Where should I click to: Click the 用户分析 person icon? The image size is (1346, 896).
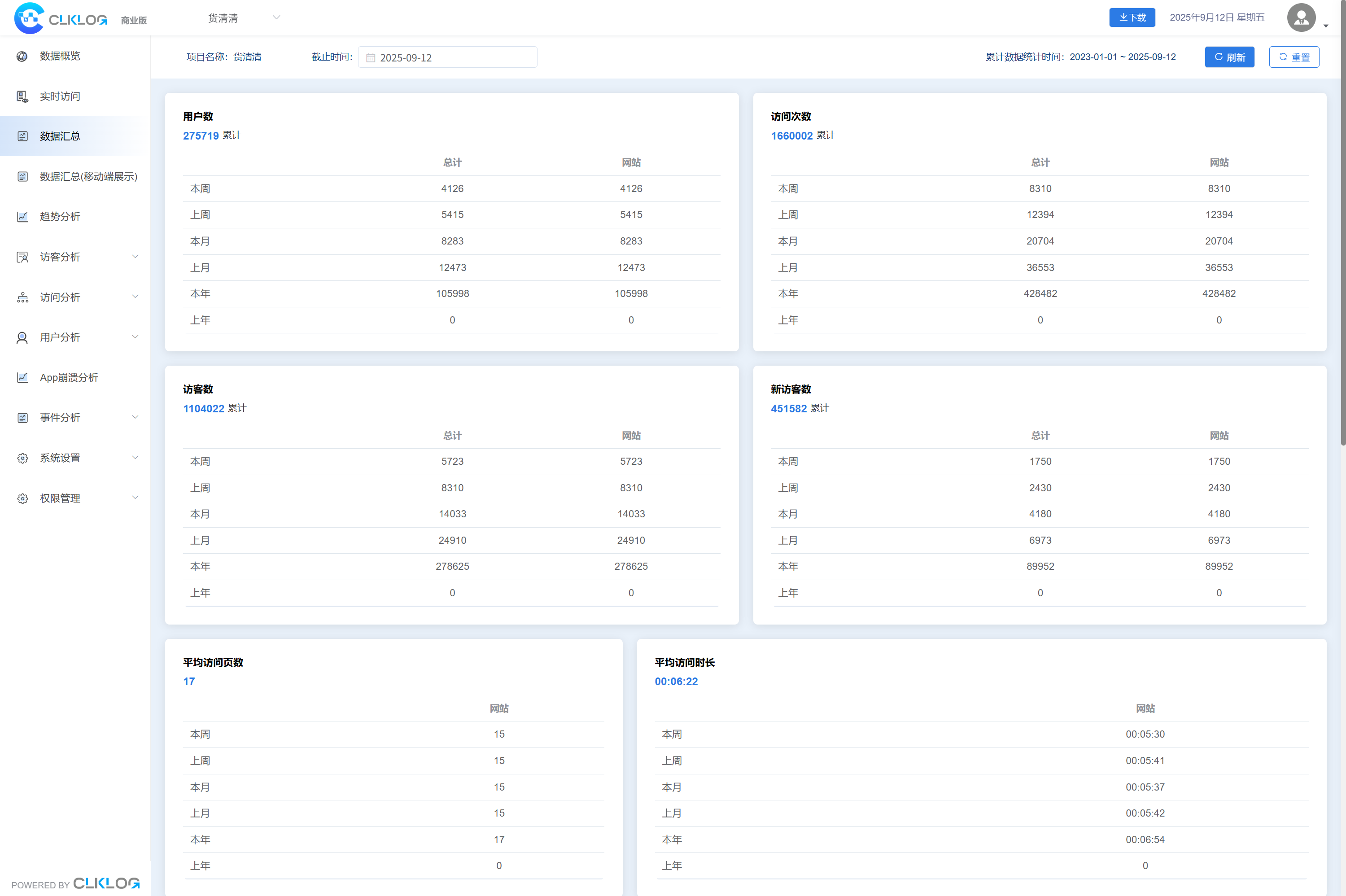pyautogui.click(x=22, y=338)
